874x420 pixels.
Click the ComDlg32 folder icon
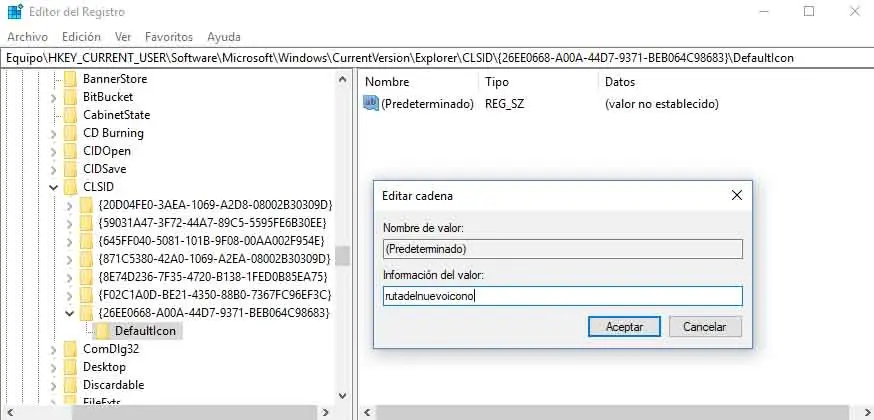click(x=70, y=349)
